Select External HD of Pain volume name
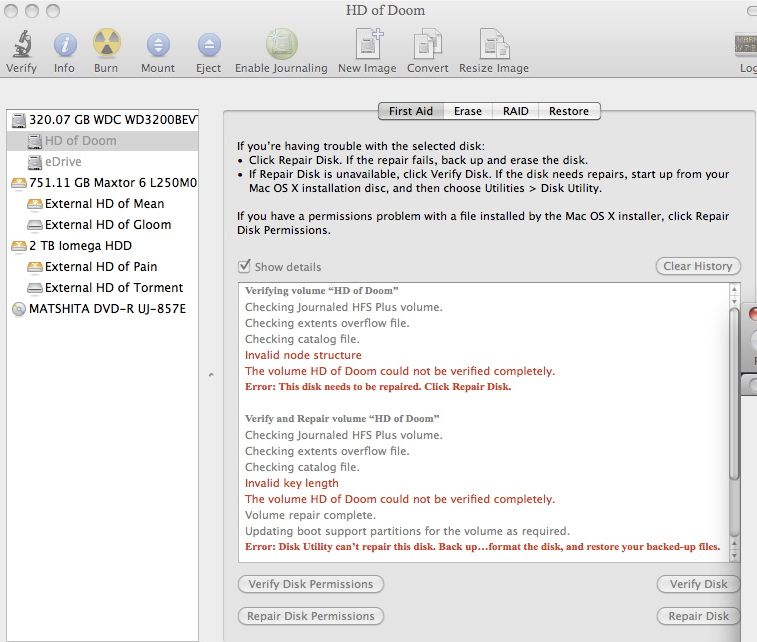This screenshot has height=642, width=757. point(101,266)
